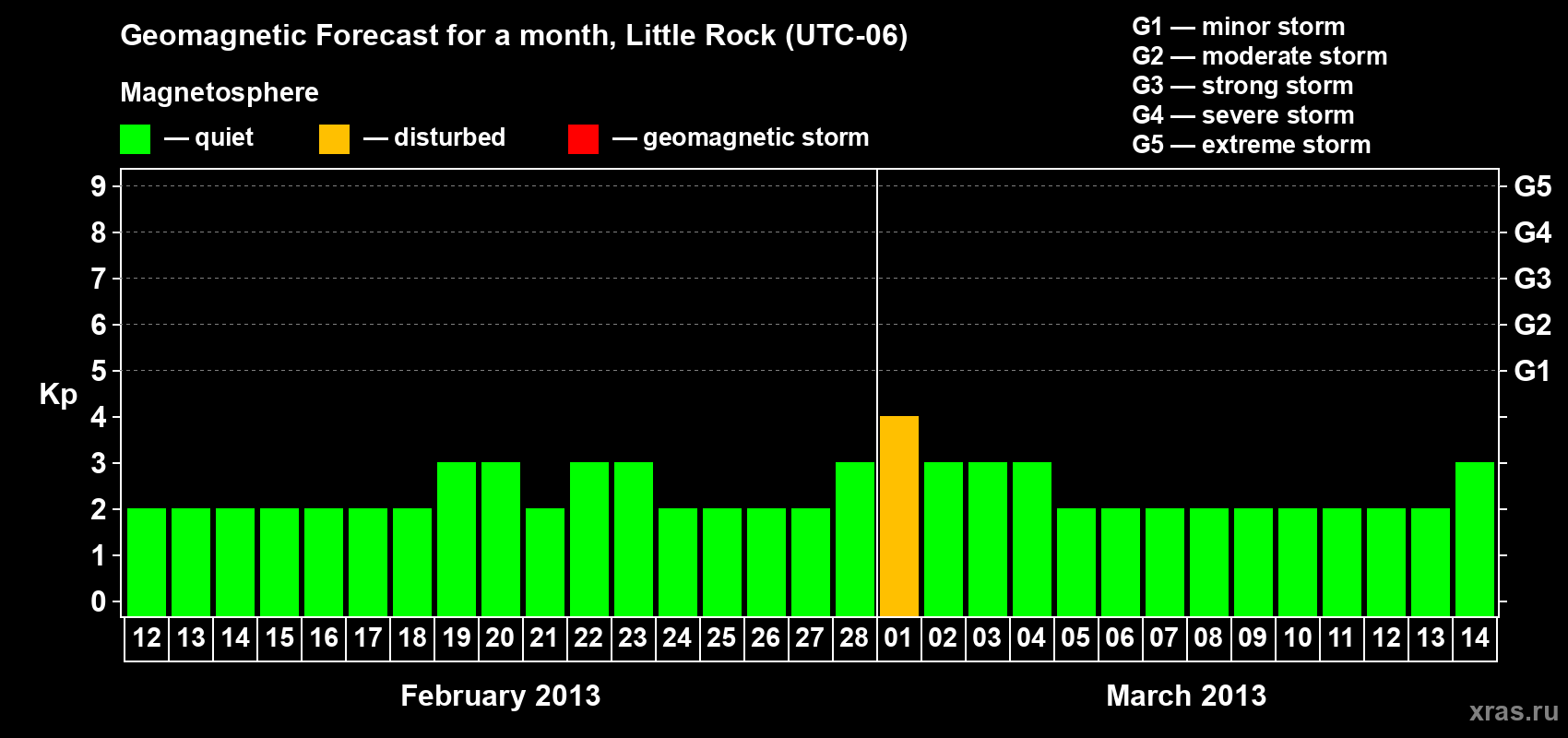
Task: Click the red geomagnetic storm legend swatch
Action: click(583, 139)
